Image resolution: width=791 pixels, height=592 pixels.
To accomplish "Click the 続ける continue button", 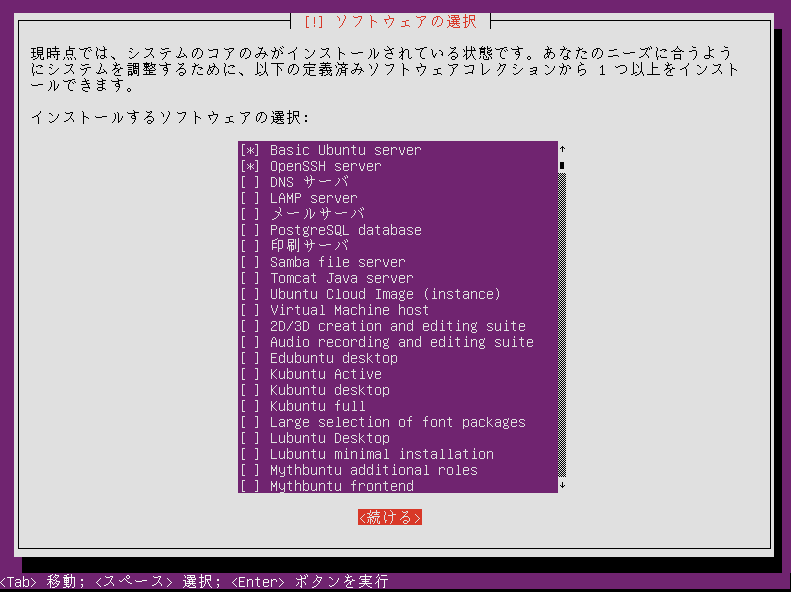I will [x=390, y=517].
